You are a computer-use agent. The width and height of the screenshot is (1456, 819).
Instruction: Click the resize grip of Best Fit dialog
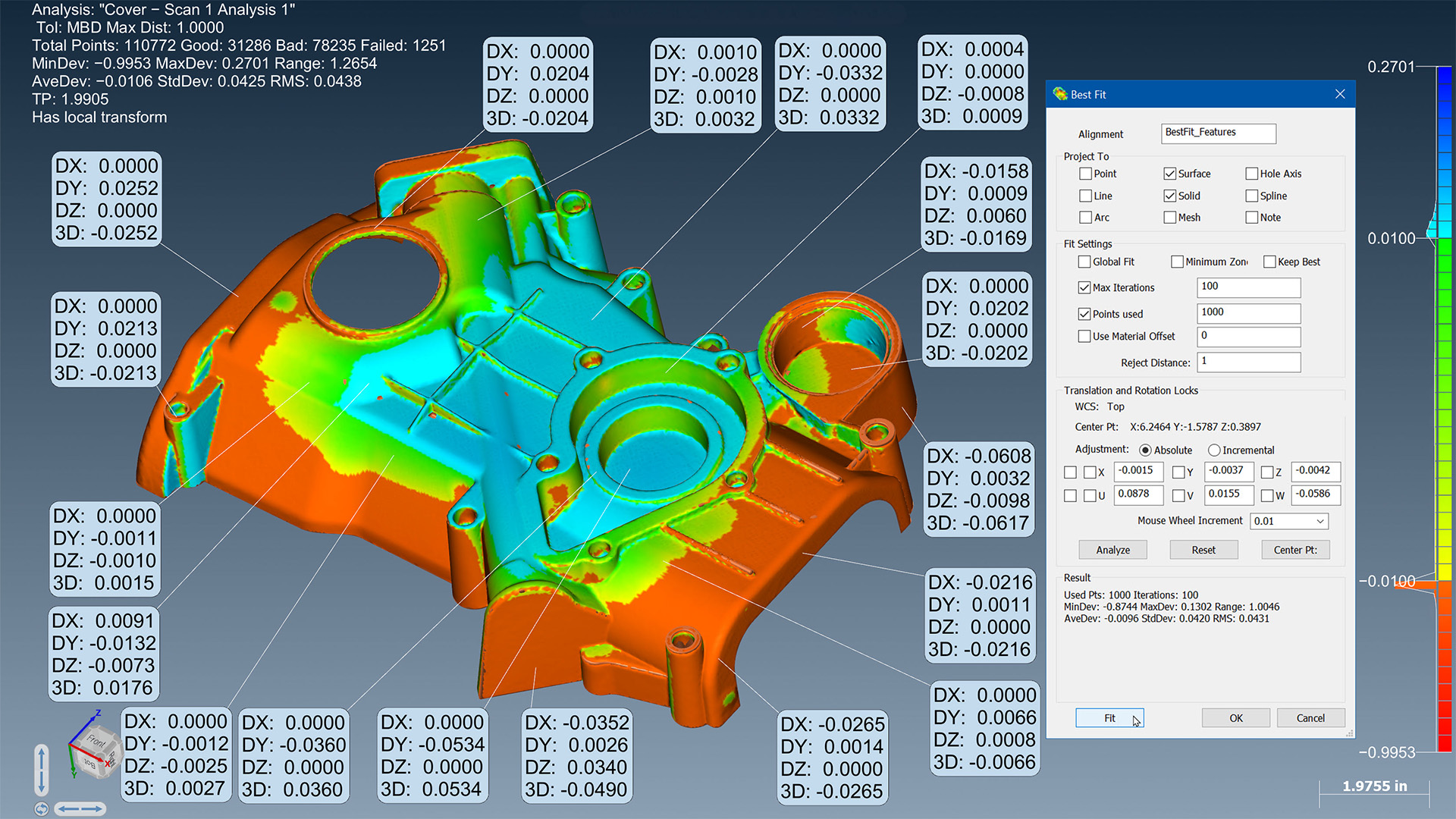point(1349,733)
